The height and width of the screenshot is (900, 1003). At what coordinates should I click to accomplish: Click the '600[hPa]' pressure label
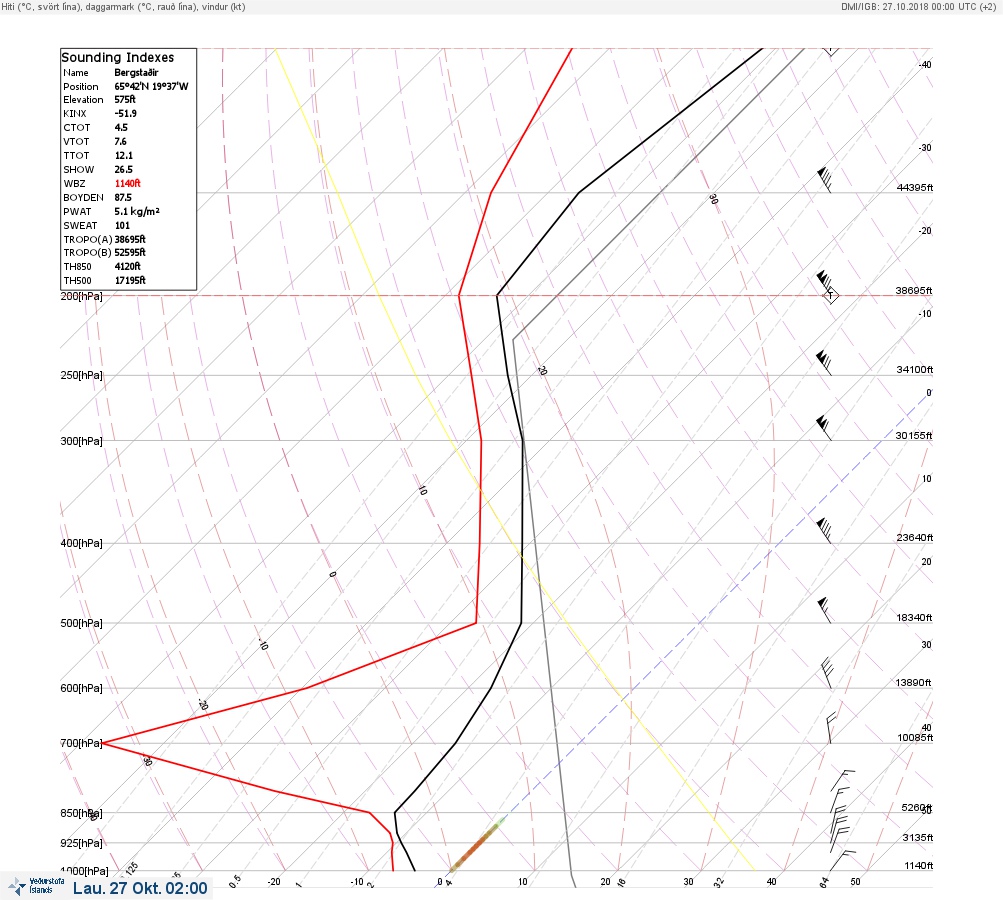point(81,688)
